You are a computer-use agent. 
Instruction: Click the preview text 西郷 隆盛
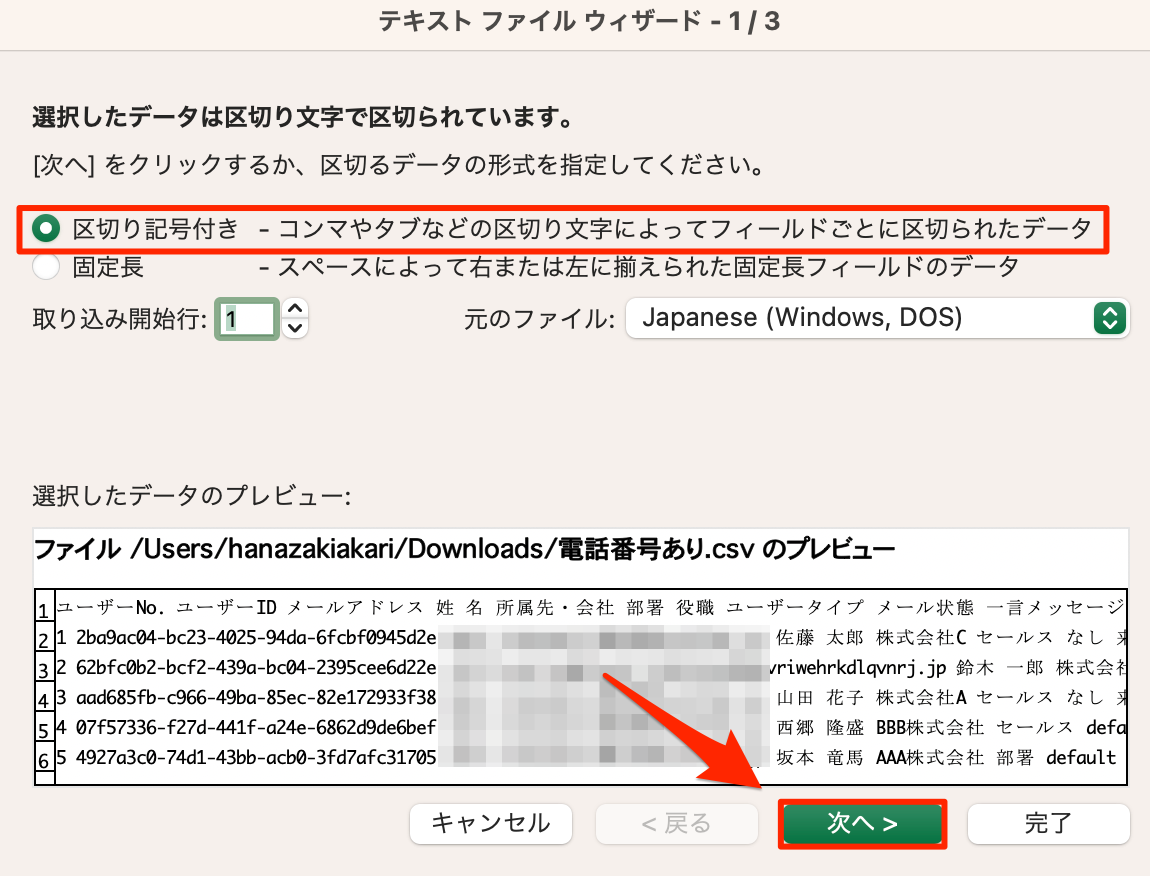point(820,728)
